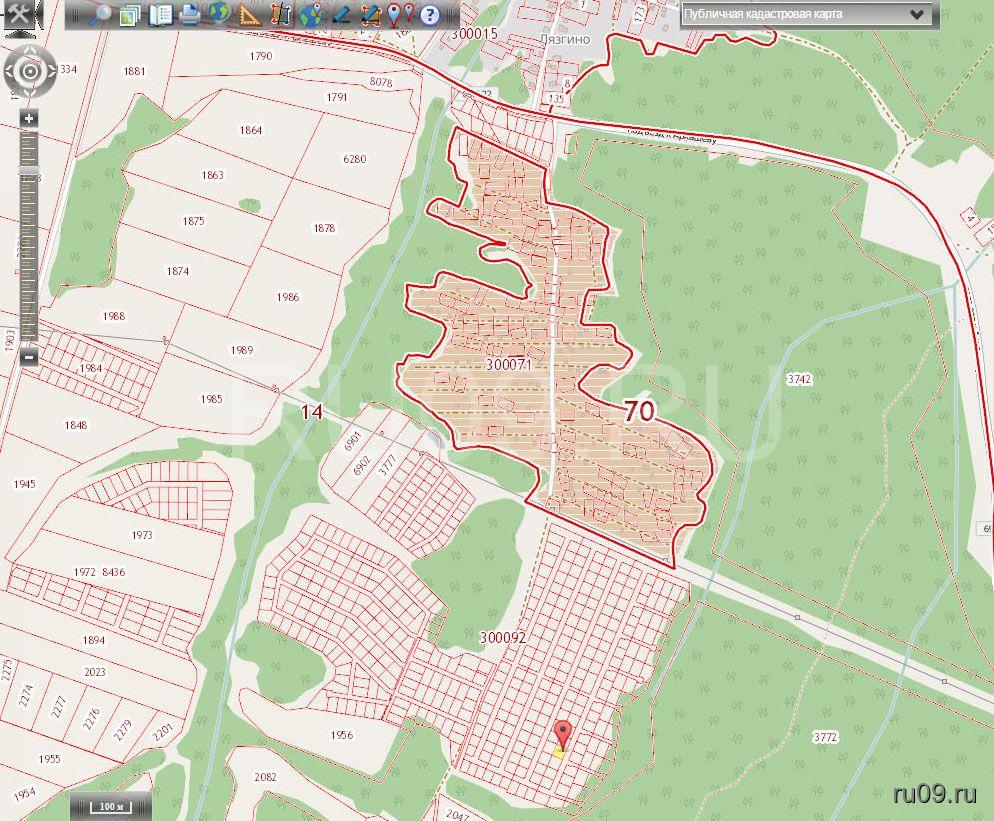Image resolution: width=994 pixels, height=821 pixels.
Task: Expand the Публичная кадастровая карта dropdown
Action: [x=915, y=14]
